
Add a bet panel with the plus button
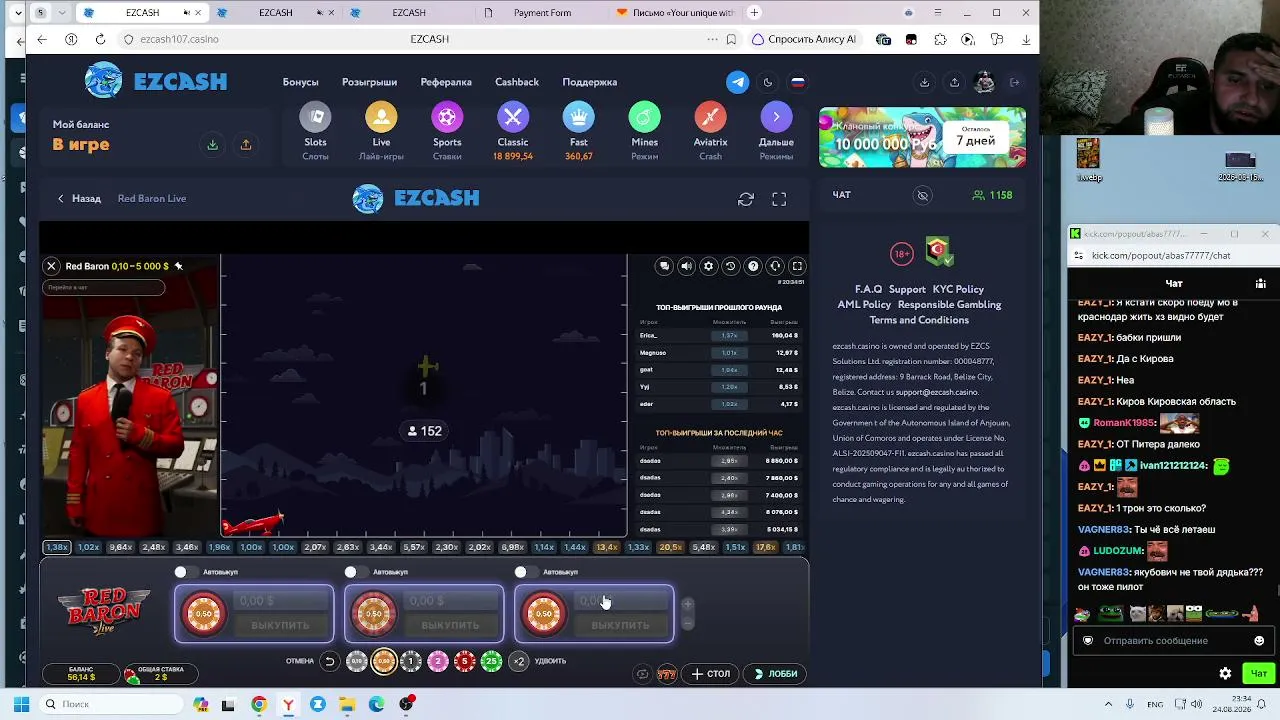(x=687, y=604)
